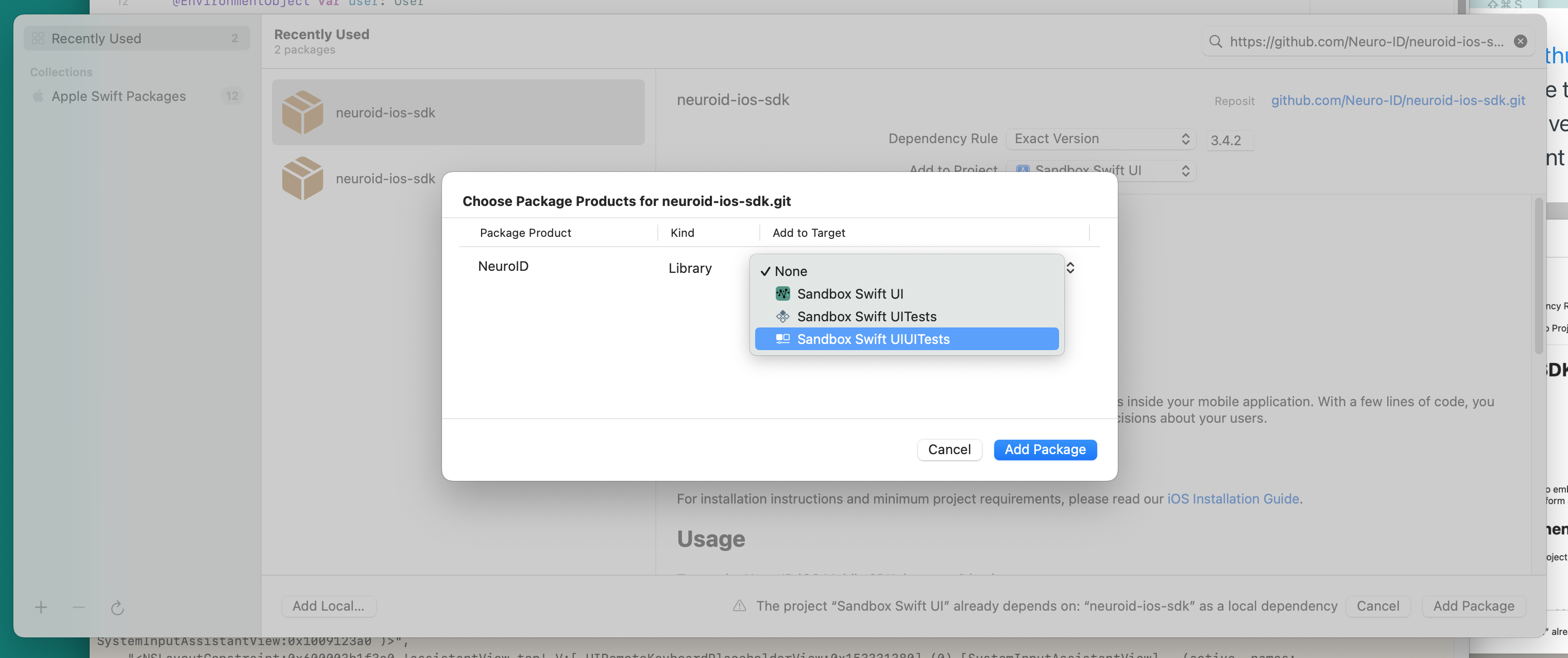Click the Kind column header
The height and width of the screenshot is (658, 1568).
681,233
